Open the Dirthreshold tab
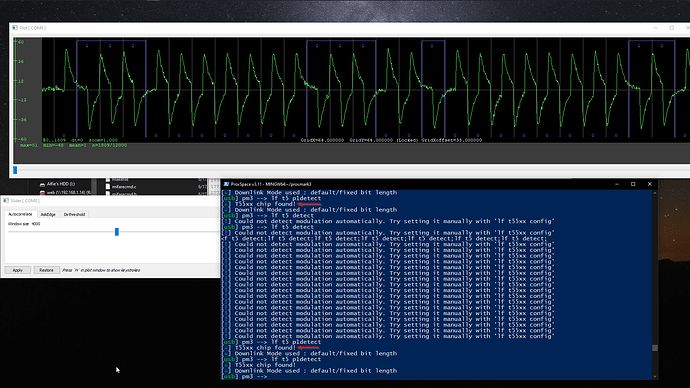Image resolution: width=690 pixels, height=388 pixels. coord(74,214)
